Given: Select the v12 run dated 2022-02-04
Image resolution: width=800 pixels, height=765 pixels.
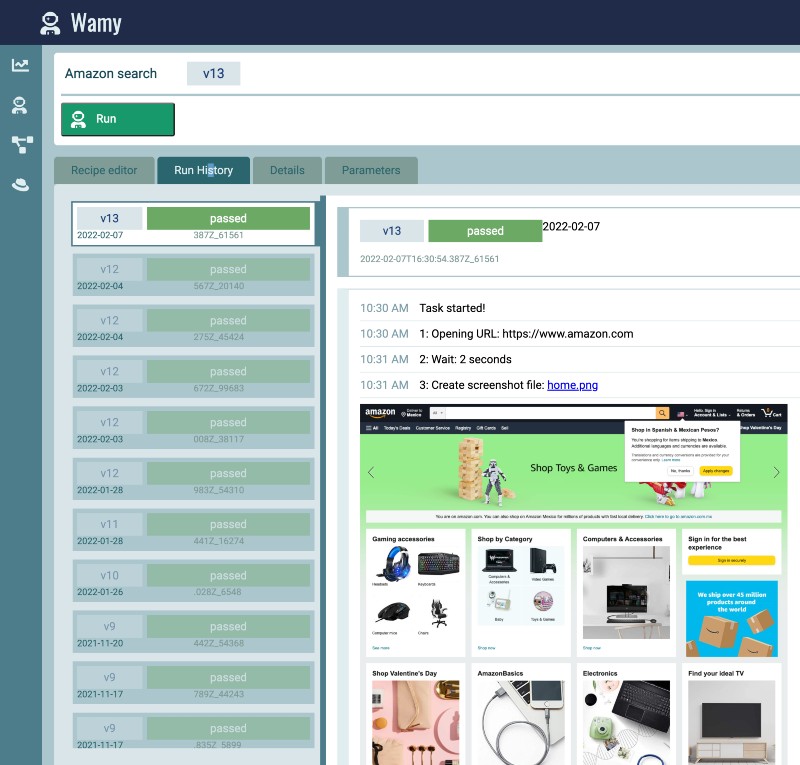Looking at the screenshot, I should click(x=192, y=274).
